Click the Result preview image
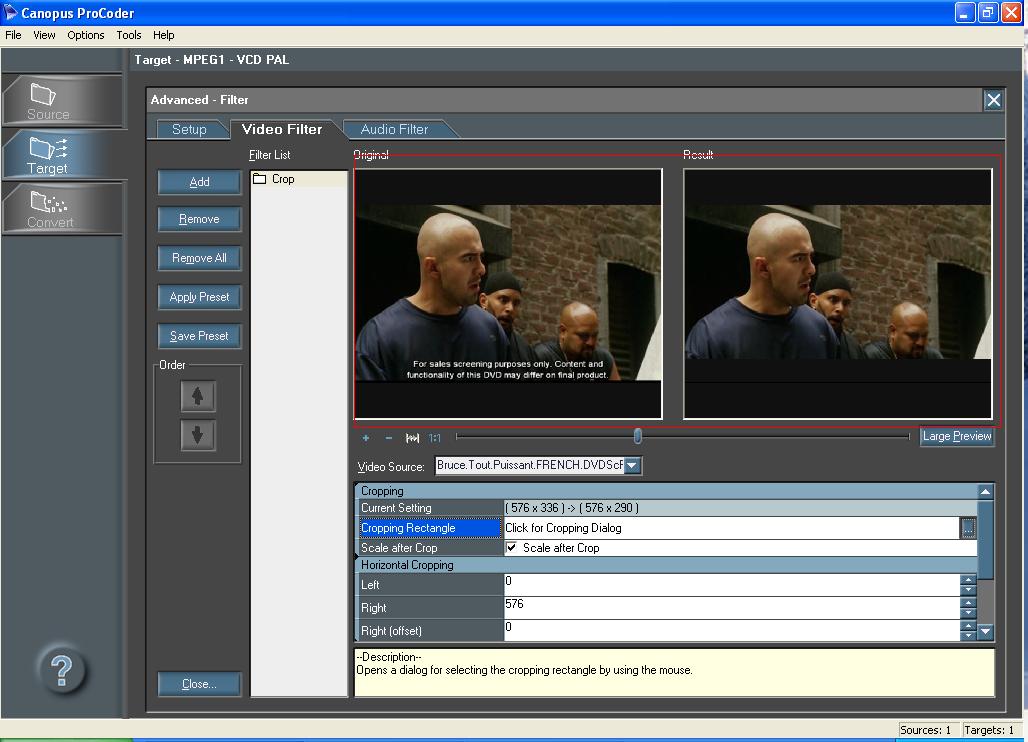 coord(837,294)
